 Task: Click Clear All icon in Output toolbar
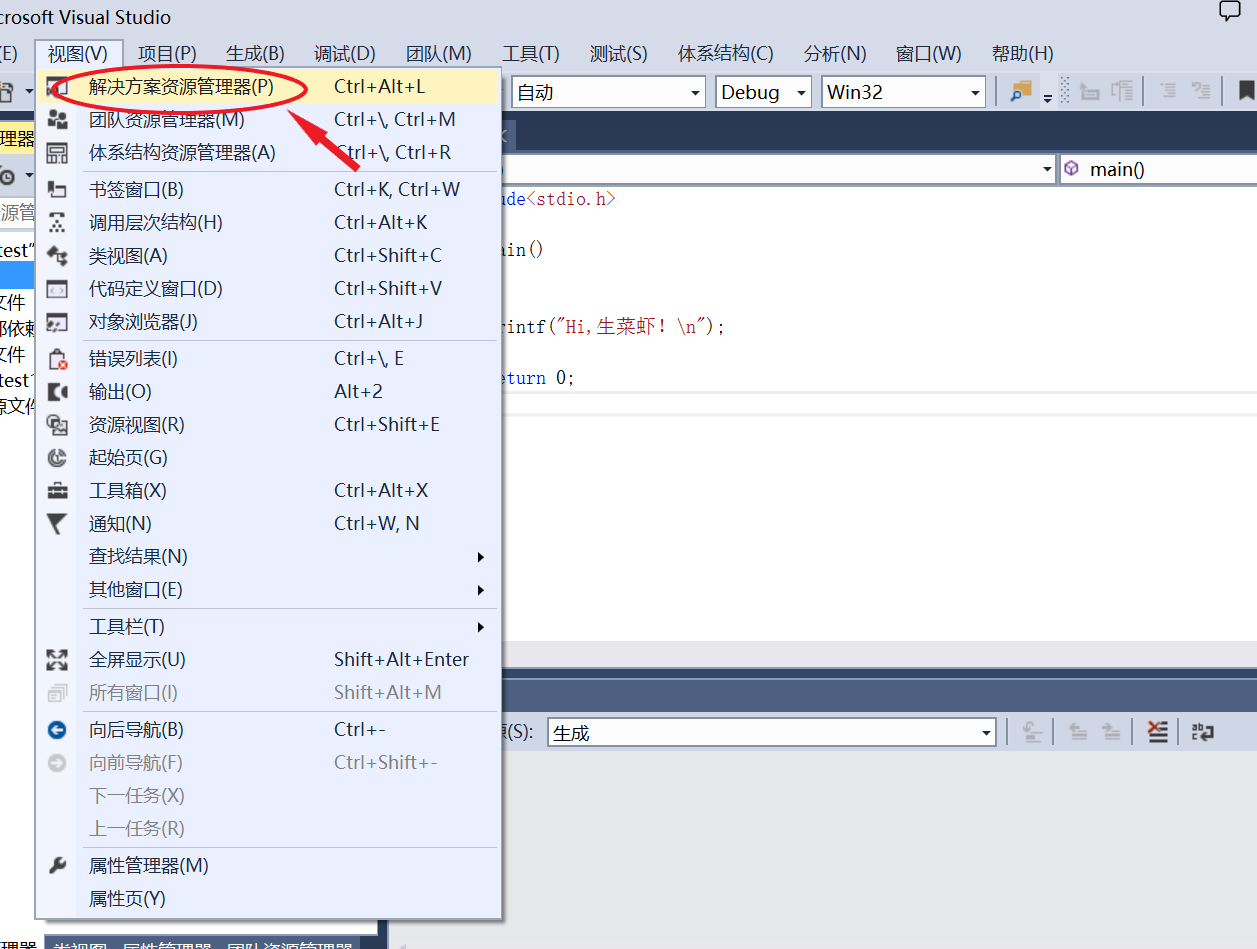coord(1158,732)
